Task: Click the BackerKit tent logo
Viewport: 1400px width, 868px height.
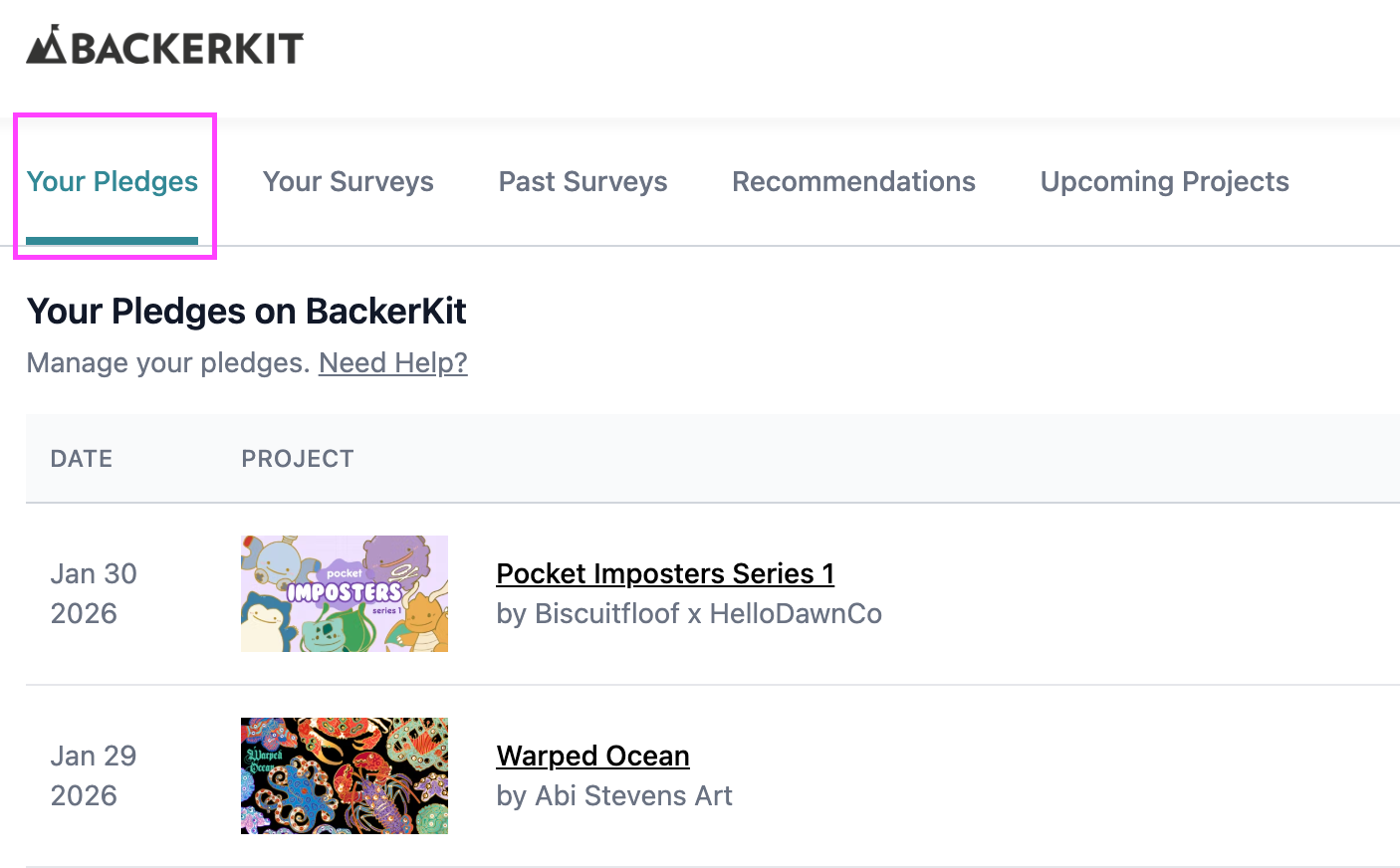Action: (46, 45)
